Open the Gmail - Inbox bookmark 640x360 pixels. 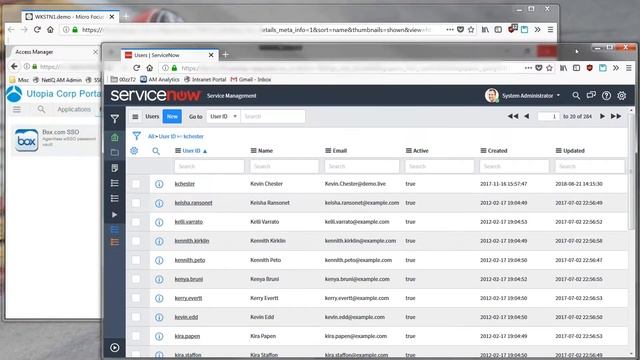(x=251, y=79)
